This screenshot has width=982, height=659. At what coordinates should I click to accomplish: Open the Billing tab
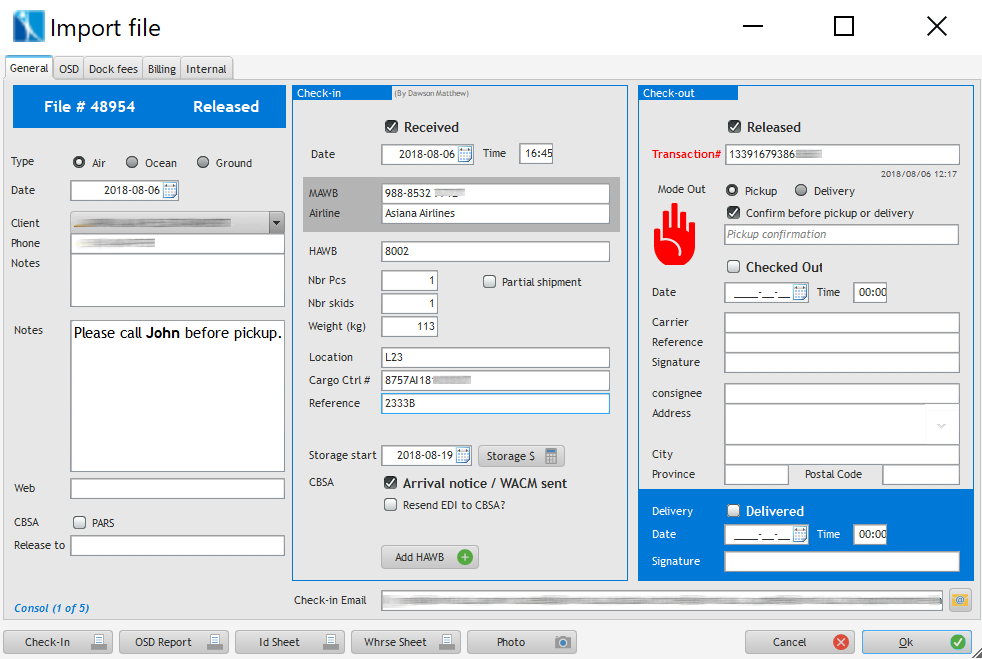(162, 69)
